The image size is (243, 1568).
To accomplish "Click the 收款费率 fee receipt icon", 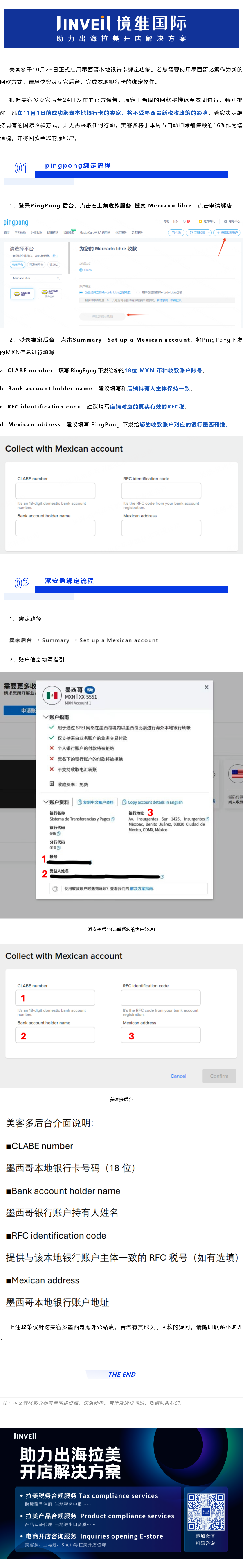I will tap(52, 784).
